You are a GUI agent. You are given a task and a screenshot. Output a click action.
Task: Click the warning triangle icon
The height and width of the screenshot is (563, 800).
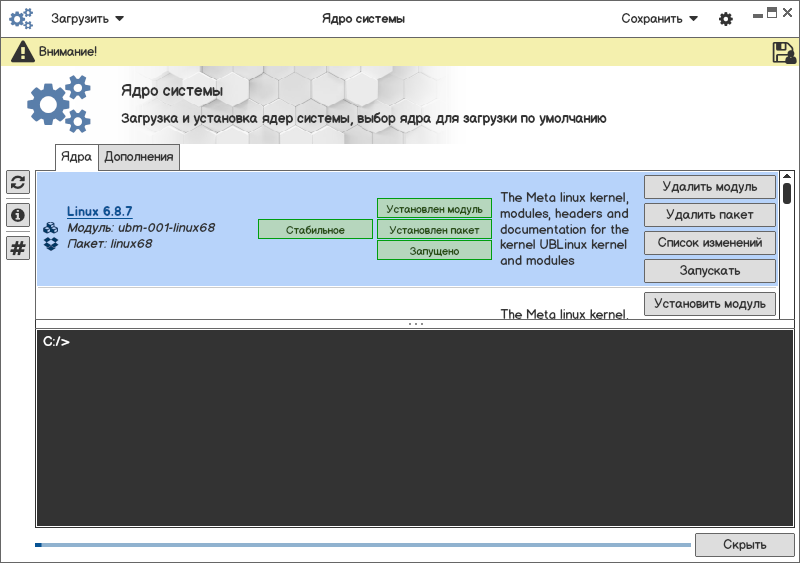(x=22, y=52)
